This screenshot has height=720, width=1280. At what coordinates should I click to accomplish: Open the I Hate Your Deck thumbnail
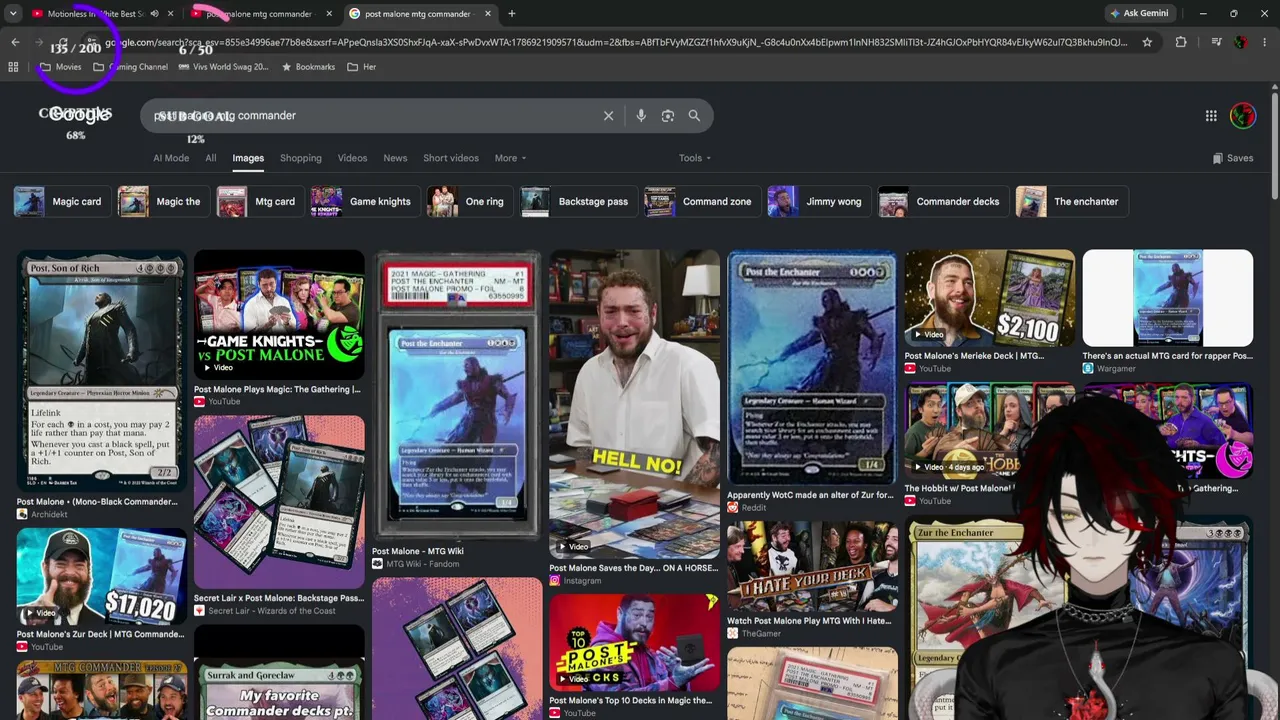click(x=812, y=565)
